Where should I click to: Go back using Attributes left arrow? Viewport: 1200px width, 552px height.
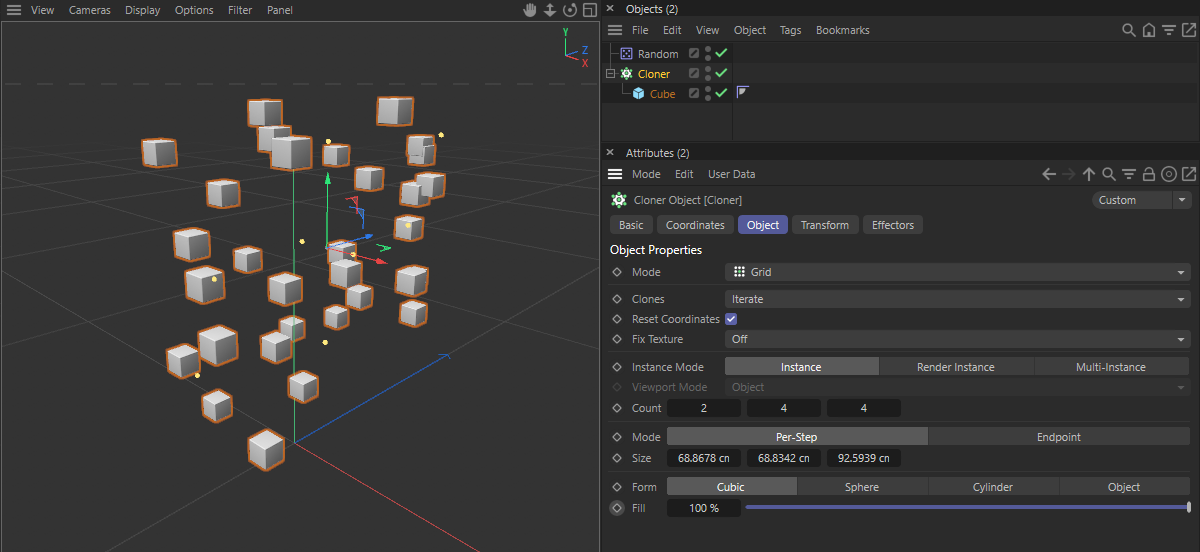pos(1049,174)
